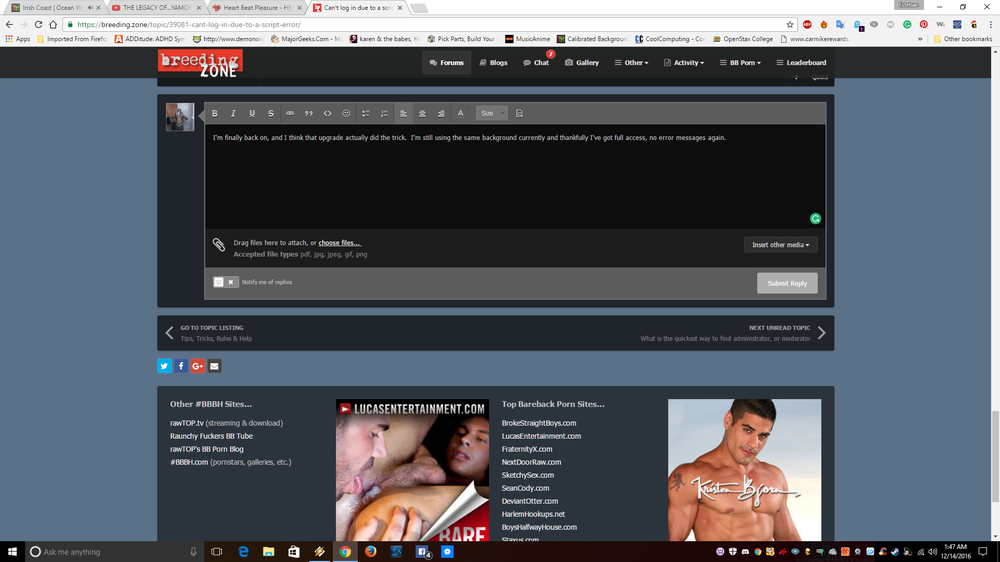Align text right in the editor
The height and width of the screenshot is (562, 1000).
tap(441, 114)
